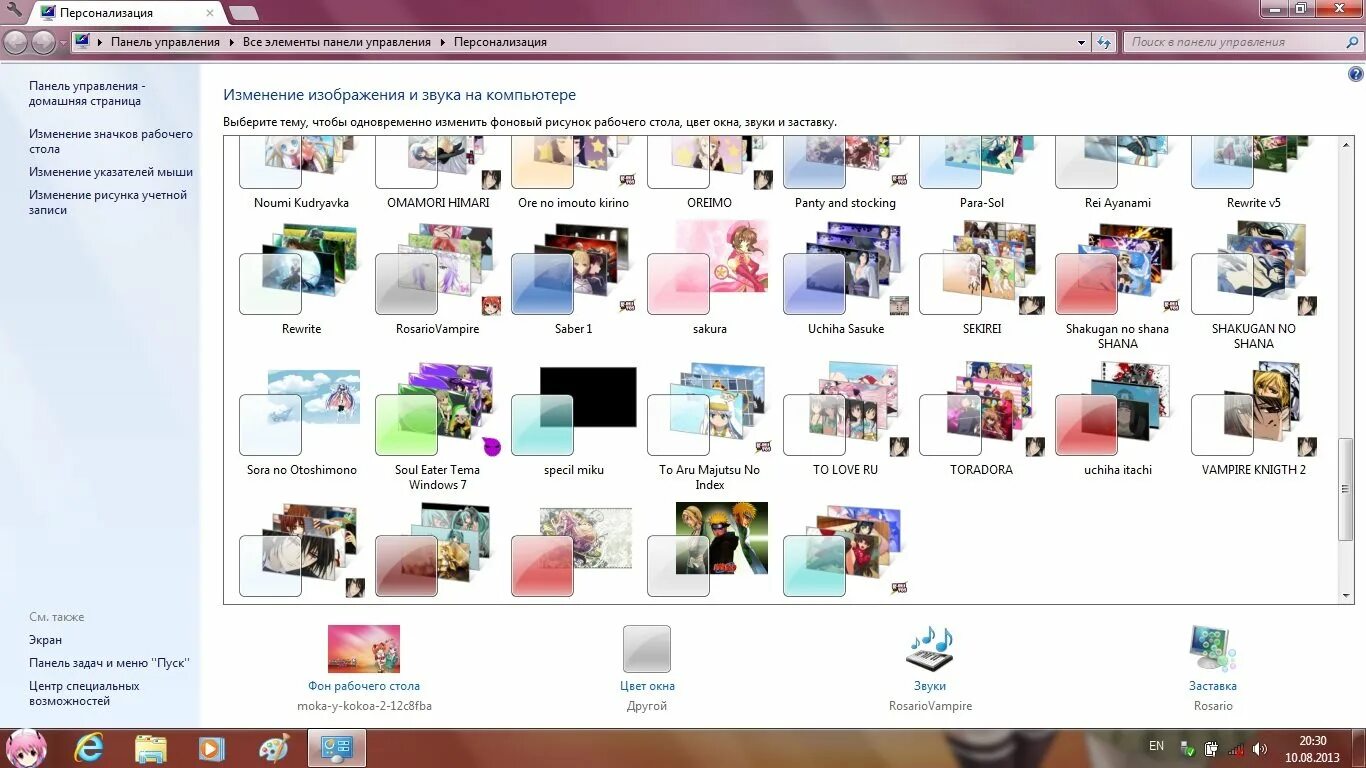This screenshot has height=768, width=1366.
Task: Click the Цвет окна link
Action: [x=647, y=686]
